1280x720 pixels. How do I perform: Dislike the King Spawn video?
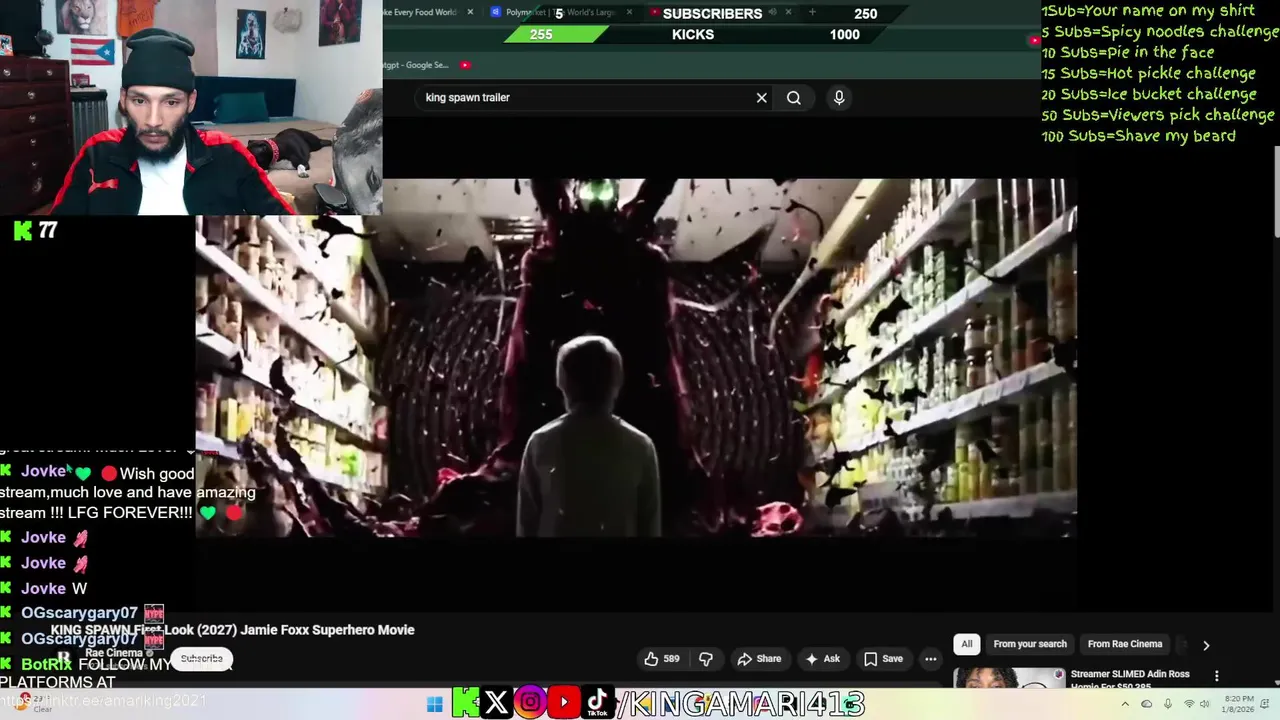706,659
